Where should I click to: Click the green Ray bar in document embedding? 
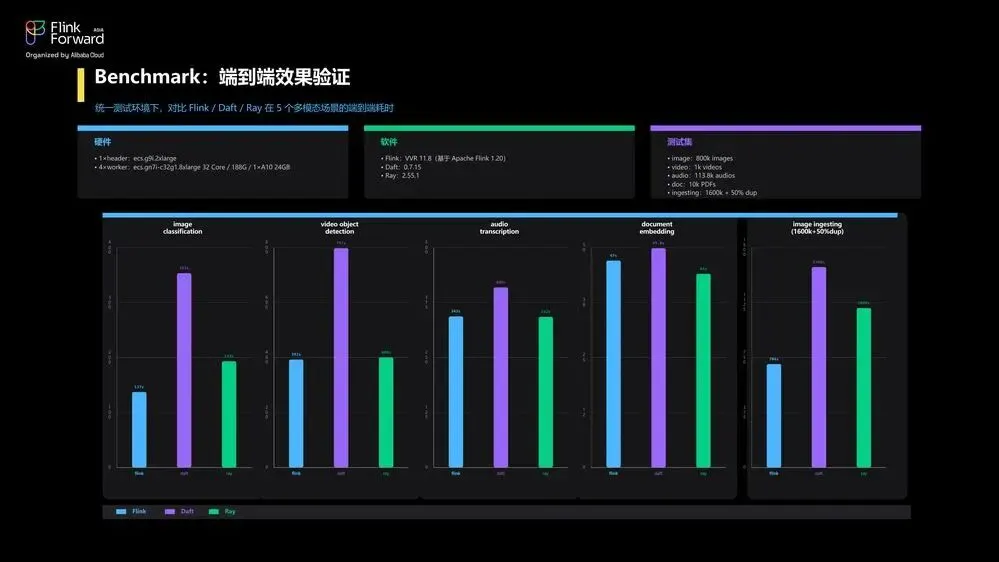(x=703, y=371)
